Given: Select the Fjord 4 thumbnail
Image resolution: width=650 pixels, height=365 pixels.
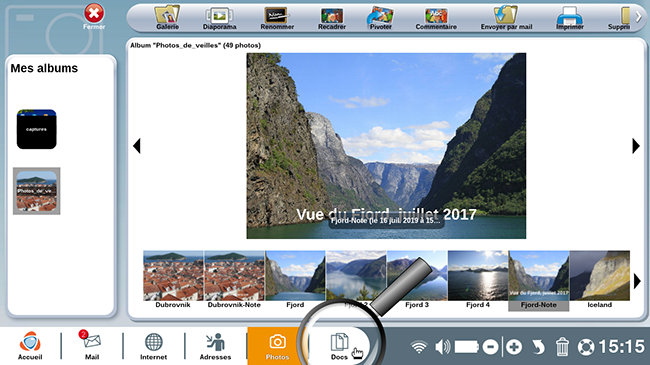Looking at the screenshot, I should tap(478, 280).
